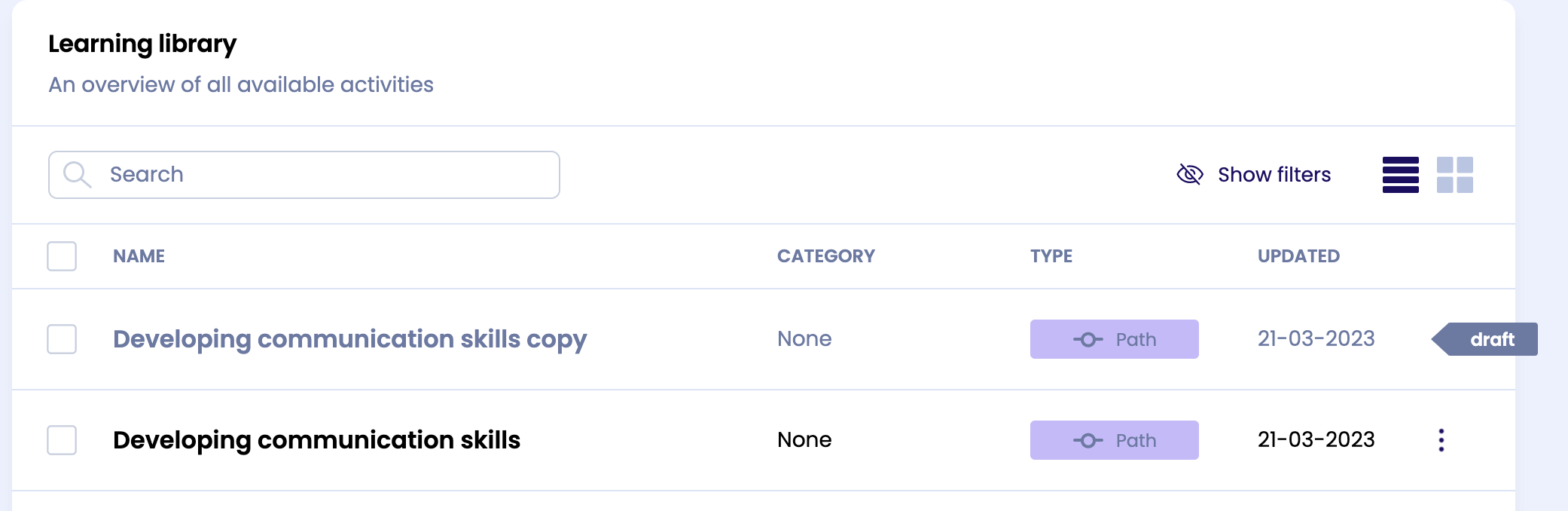Sort by the CATEGORY column header

825,256
